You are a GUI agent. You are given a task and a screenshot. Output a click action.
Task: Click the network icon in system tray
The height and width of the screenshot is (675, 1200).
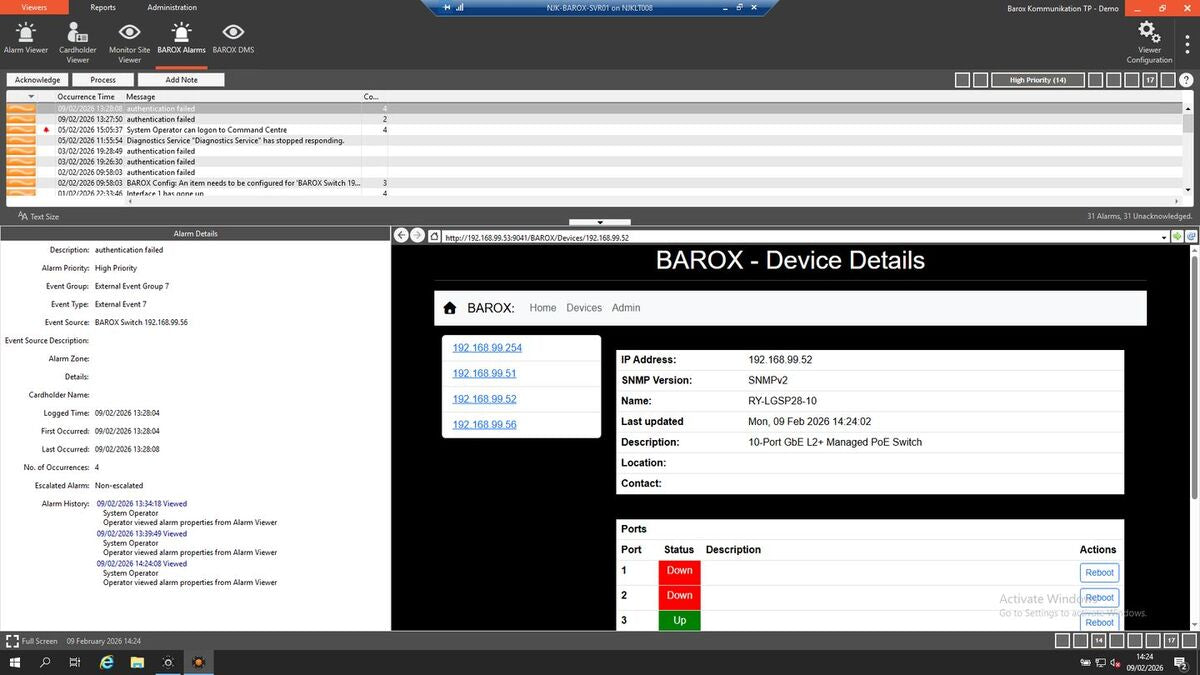pyautogui.click(x=1103, y=662)
